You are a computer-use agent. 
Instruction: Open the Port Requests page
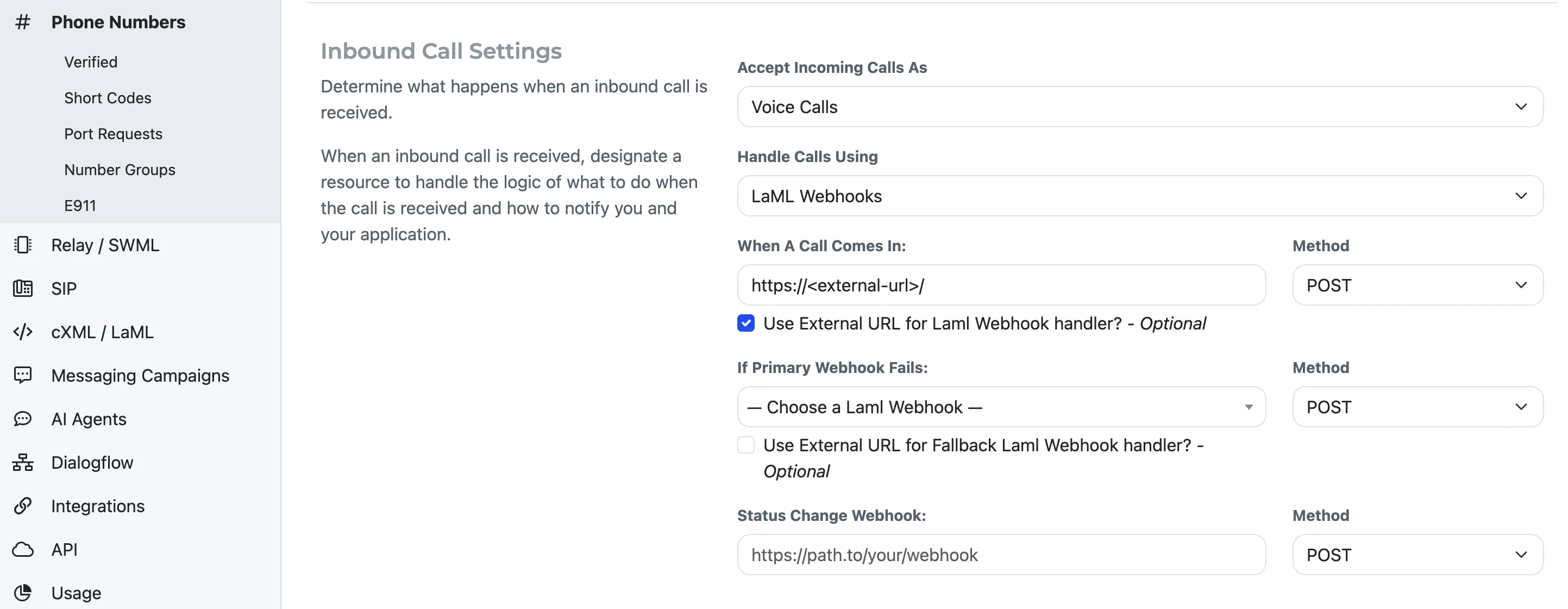pyautogui.click(x=112, y=133)
